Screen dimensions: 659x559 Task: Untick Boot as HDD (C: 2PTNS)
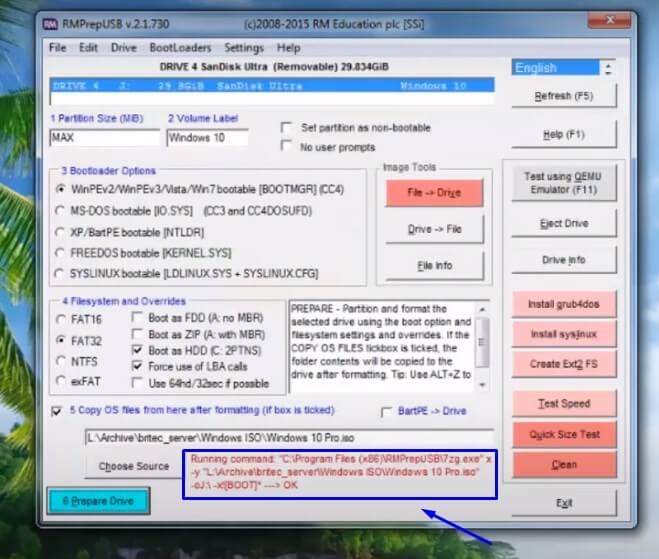tap(137, 350)
